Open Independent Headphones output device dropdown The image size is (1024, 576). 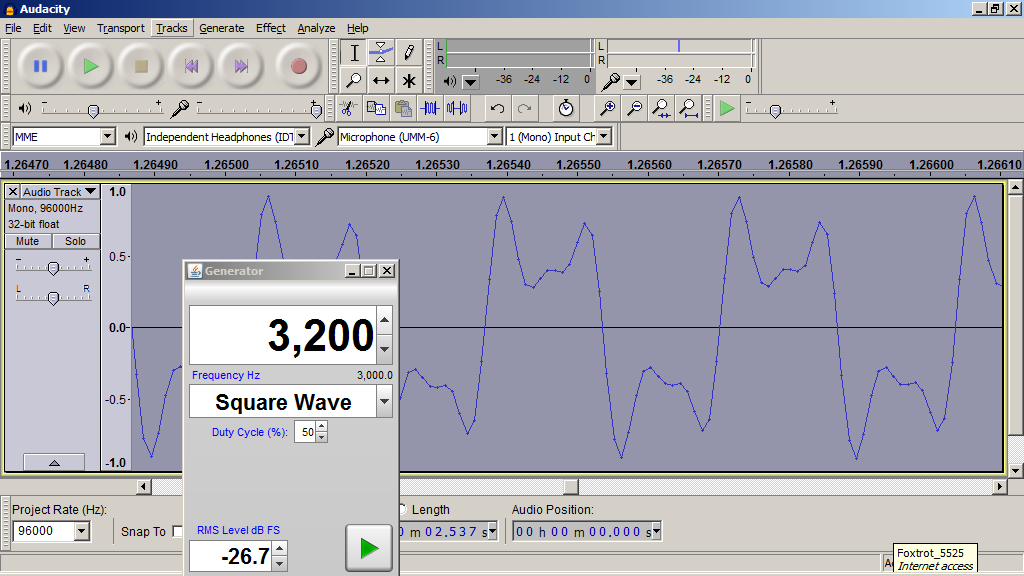(x=302, y=136)
